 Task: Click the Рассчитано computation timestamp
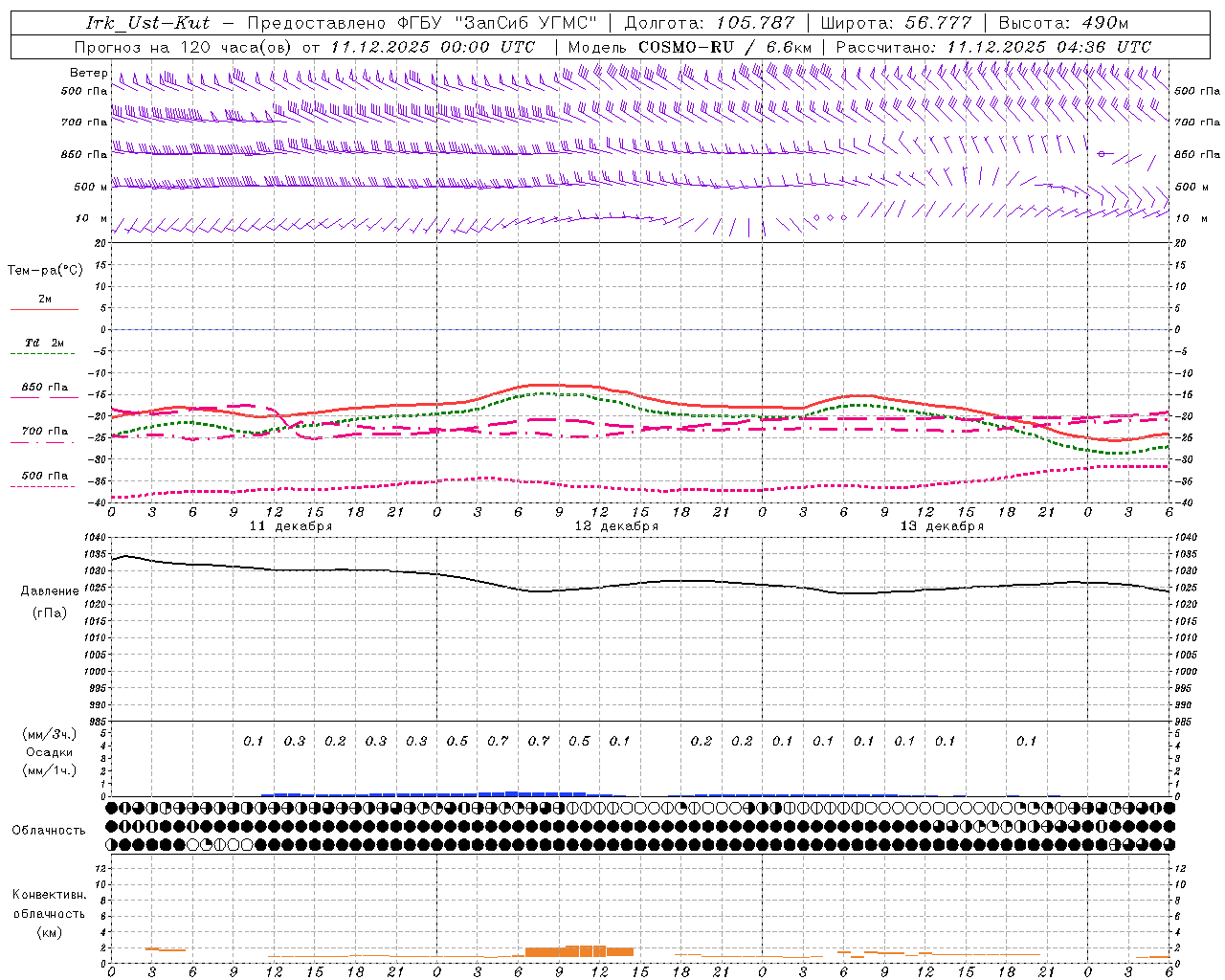[x=993, y=47]
